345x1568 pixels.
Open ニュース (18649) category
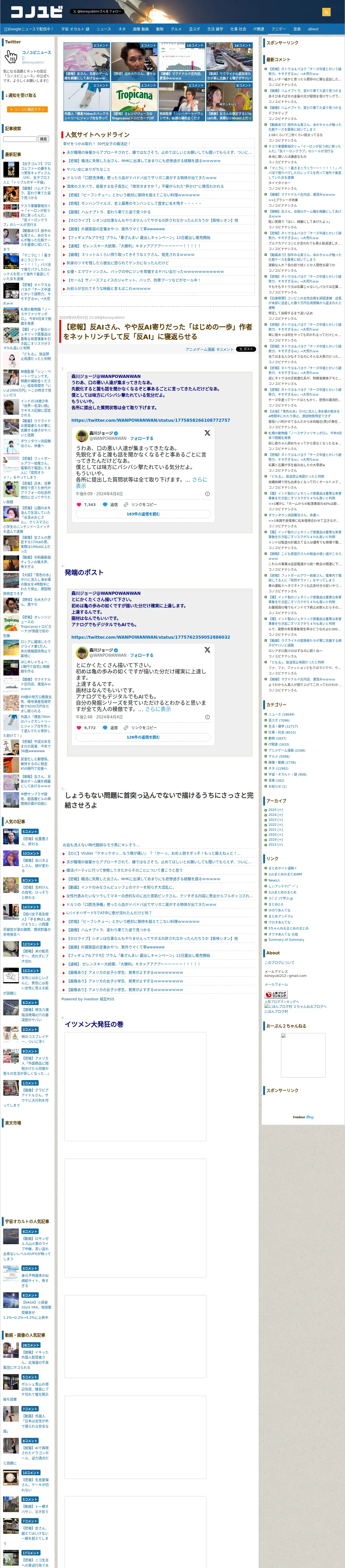281,714
